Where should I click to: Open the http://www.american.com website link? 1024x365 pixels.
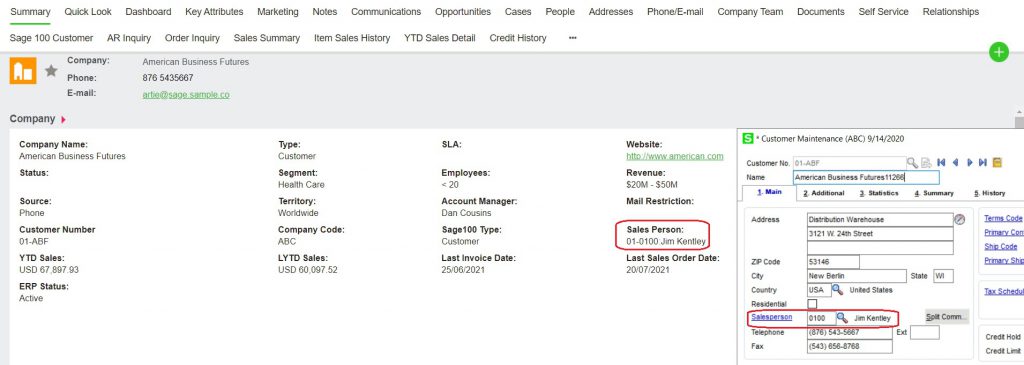click(x=675, y=156)
